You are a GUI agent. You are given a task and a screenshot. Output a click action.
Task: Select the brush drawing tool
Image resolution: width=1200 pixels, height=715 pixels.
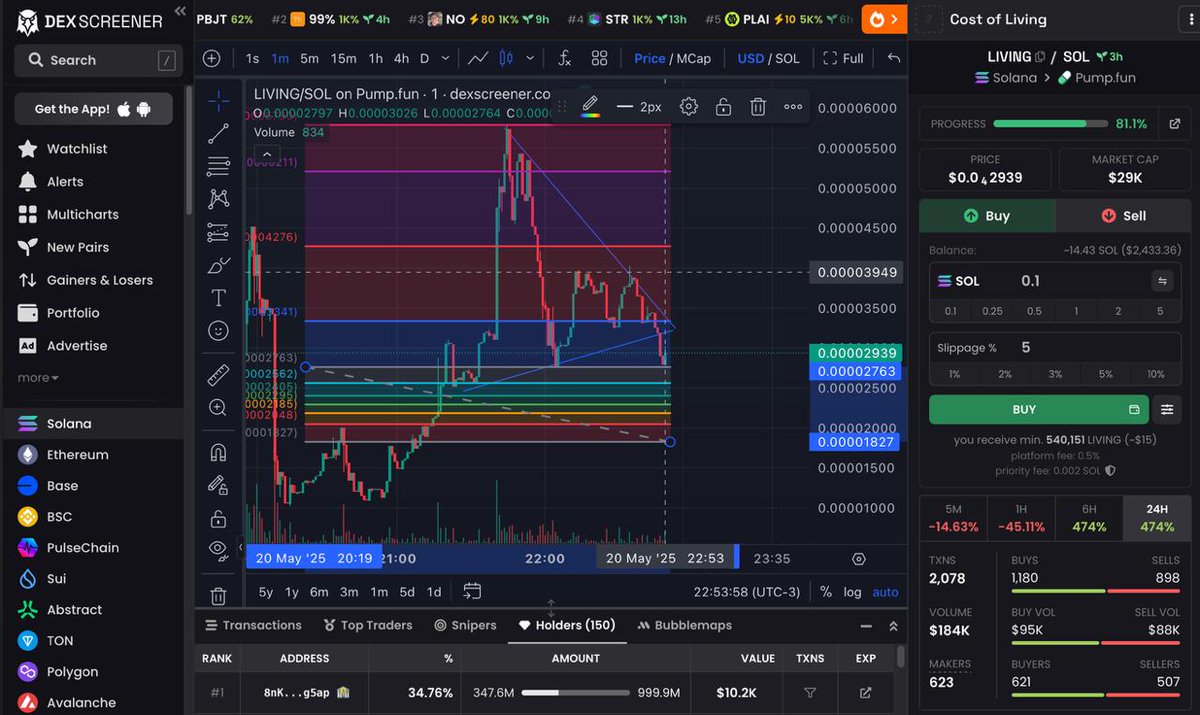click(x=218, y=265)
